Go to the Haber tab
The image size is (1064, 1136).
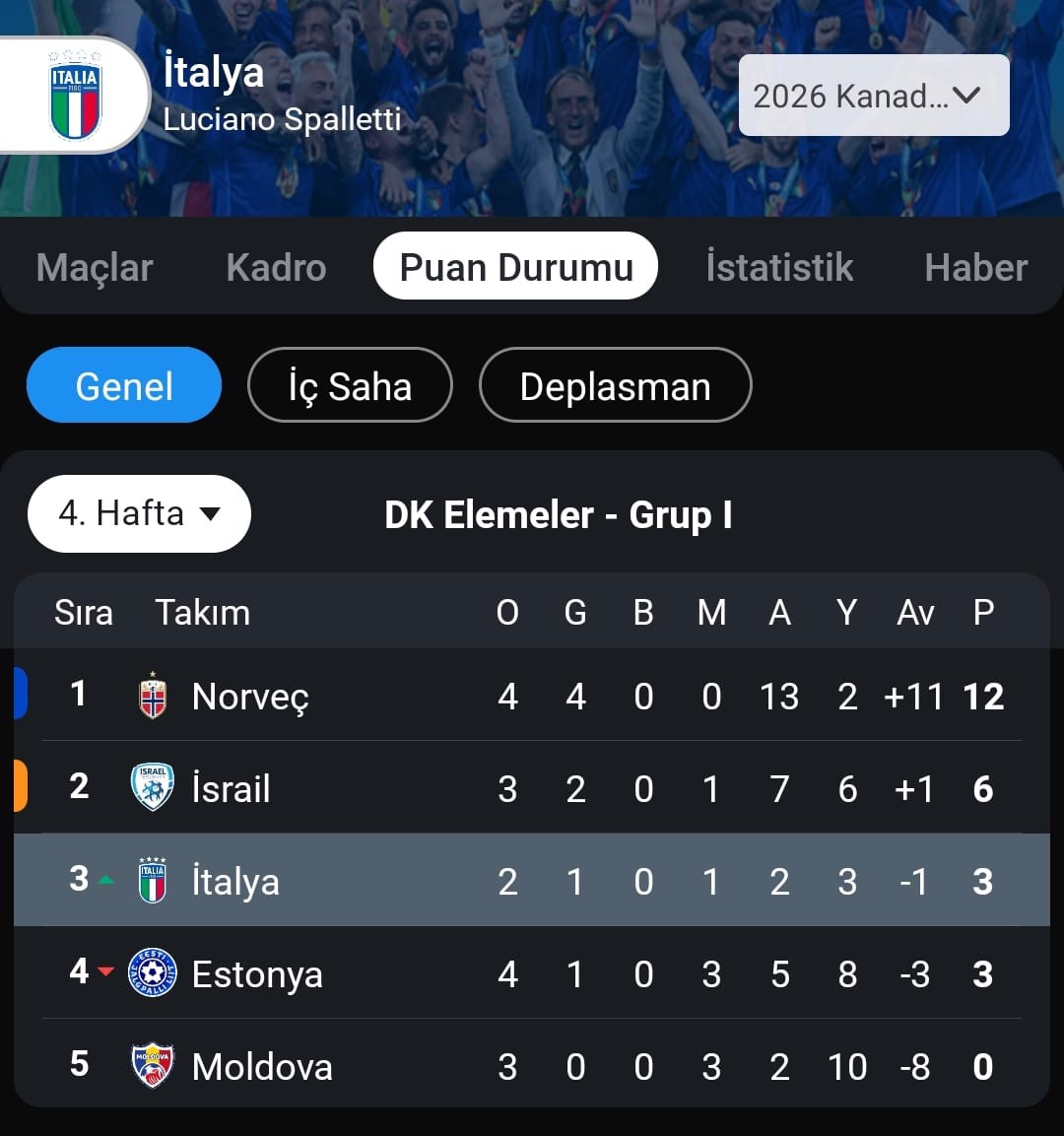[x=975, y=267]
